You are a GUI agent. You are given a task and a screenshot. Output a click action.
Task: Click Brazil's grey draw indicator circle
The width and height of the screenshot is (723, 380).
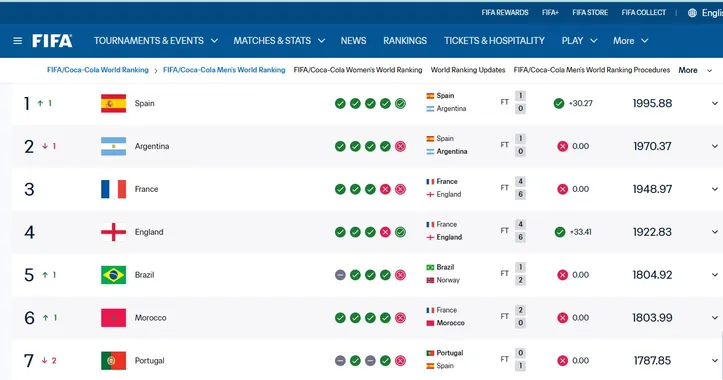[340, 275]
